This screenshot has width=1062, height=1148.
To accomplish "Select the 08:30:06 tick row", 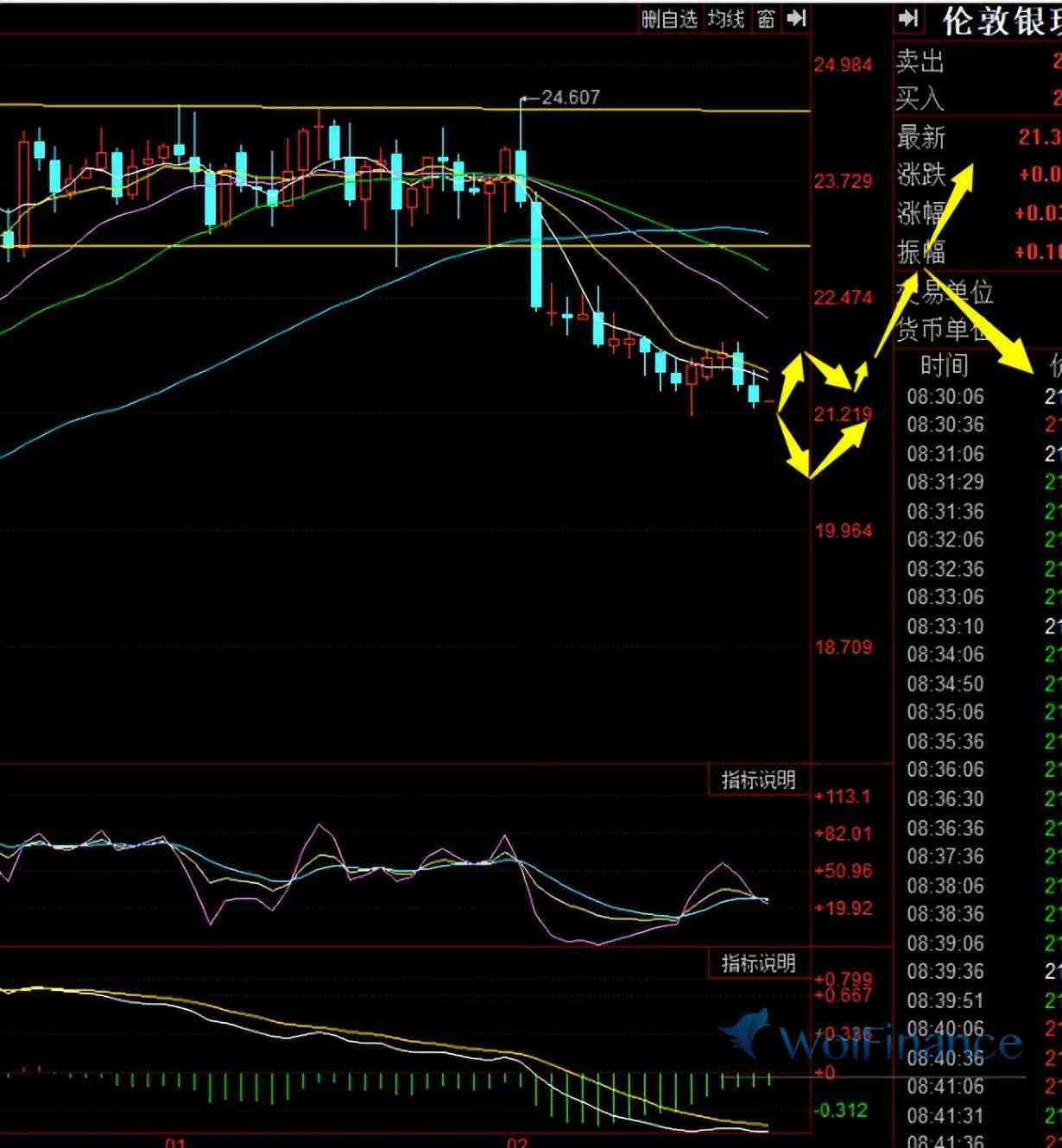I will 945,396.
